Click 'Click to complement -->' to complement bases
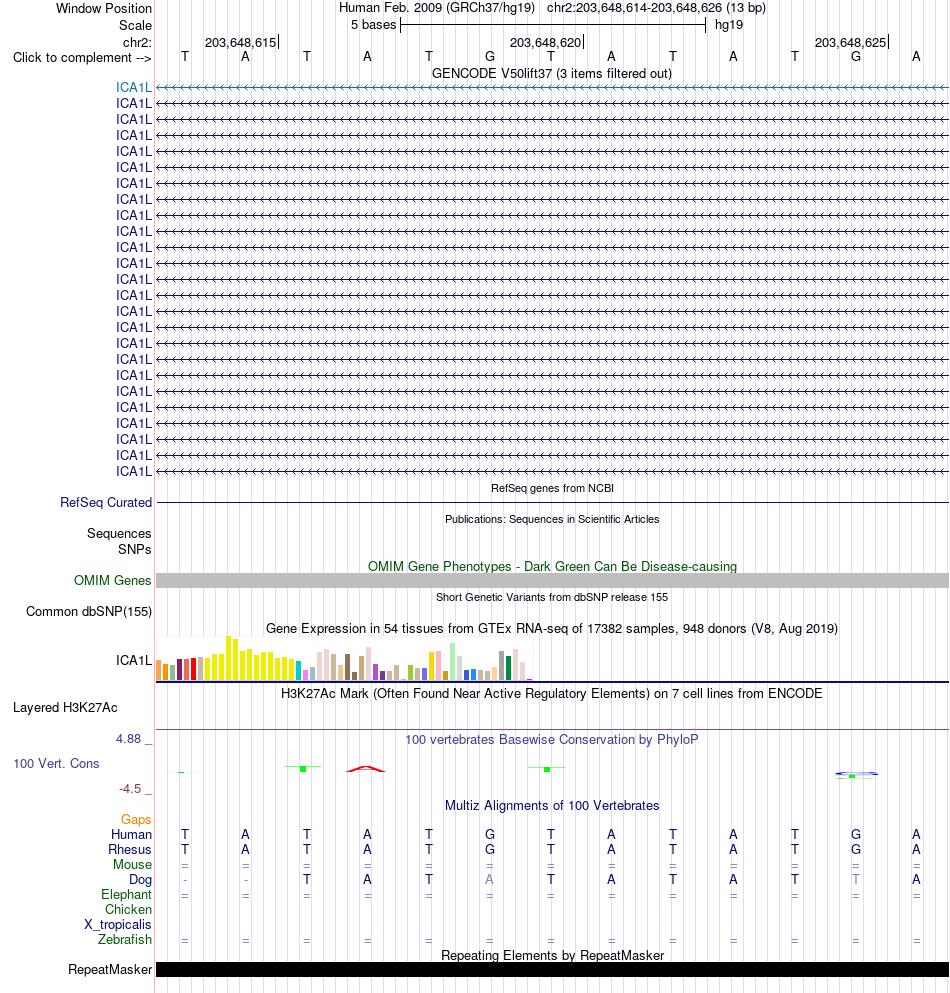The width and height of the screenshot is (950, 993). tap(82, 58)
